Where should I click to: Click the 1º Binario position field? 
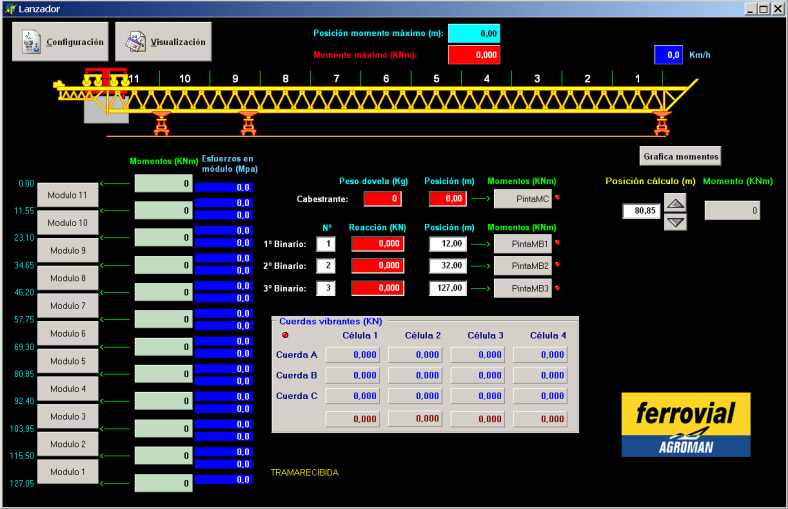pyautogui.click(x=448, y=243)
